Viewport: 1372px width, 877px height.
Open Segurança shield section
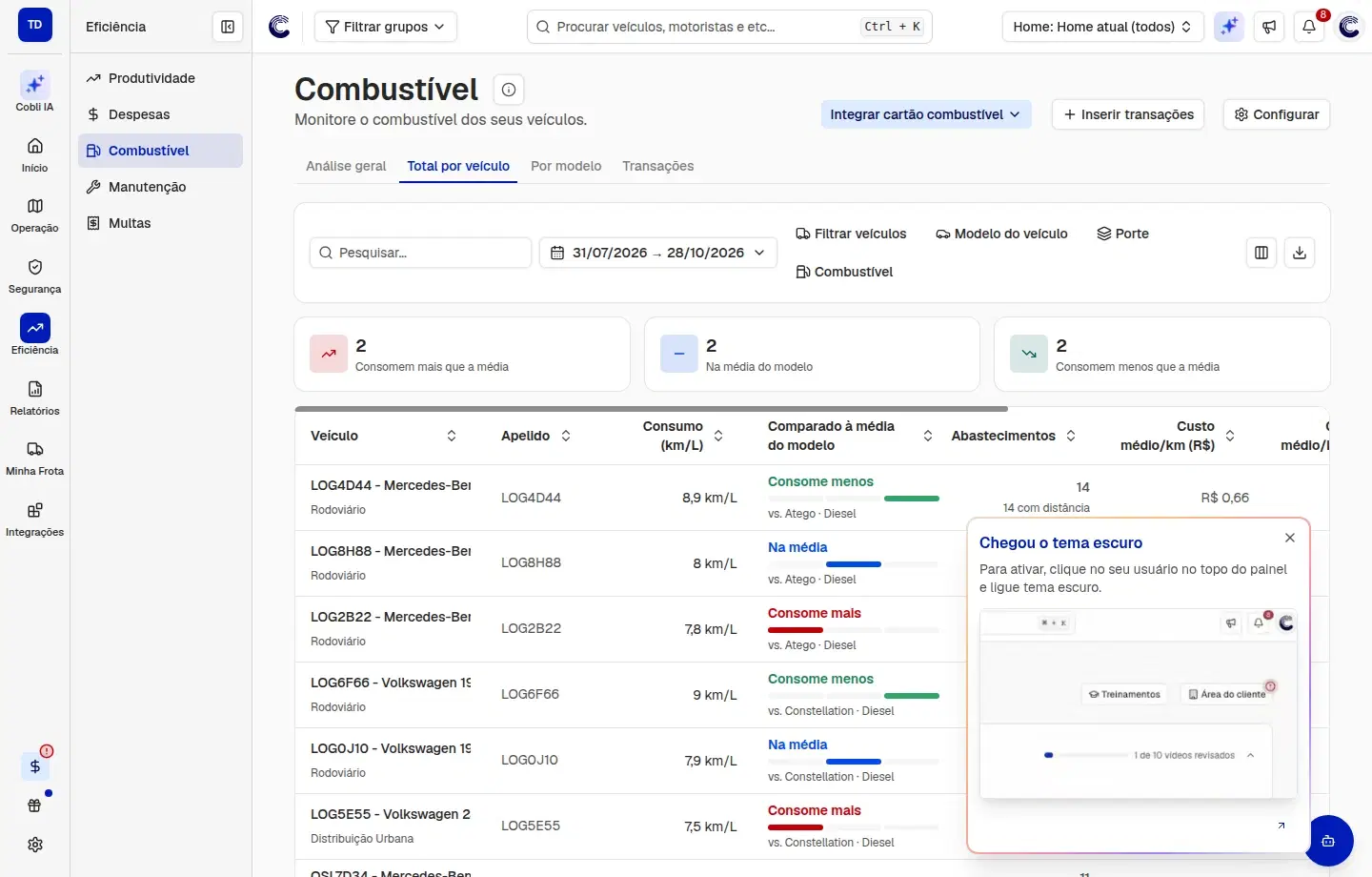[x=35, y=275]
